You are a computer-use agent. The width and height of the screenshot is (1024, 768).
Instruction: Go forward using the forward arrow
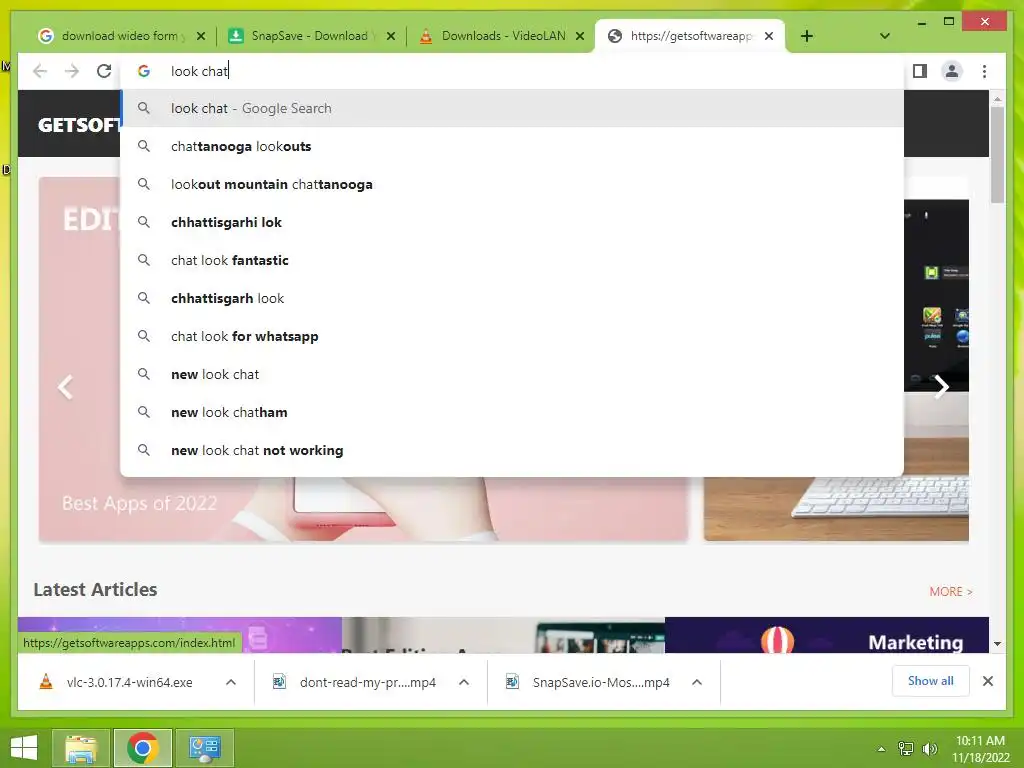[x=72, y=71]
